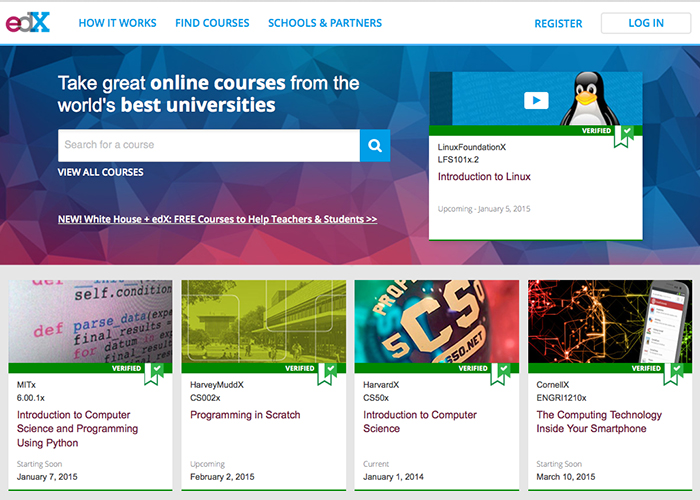Viewport: 700px width, 500px height.
Task: Click the MITx organization label
Action: 26,385
